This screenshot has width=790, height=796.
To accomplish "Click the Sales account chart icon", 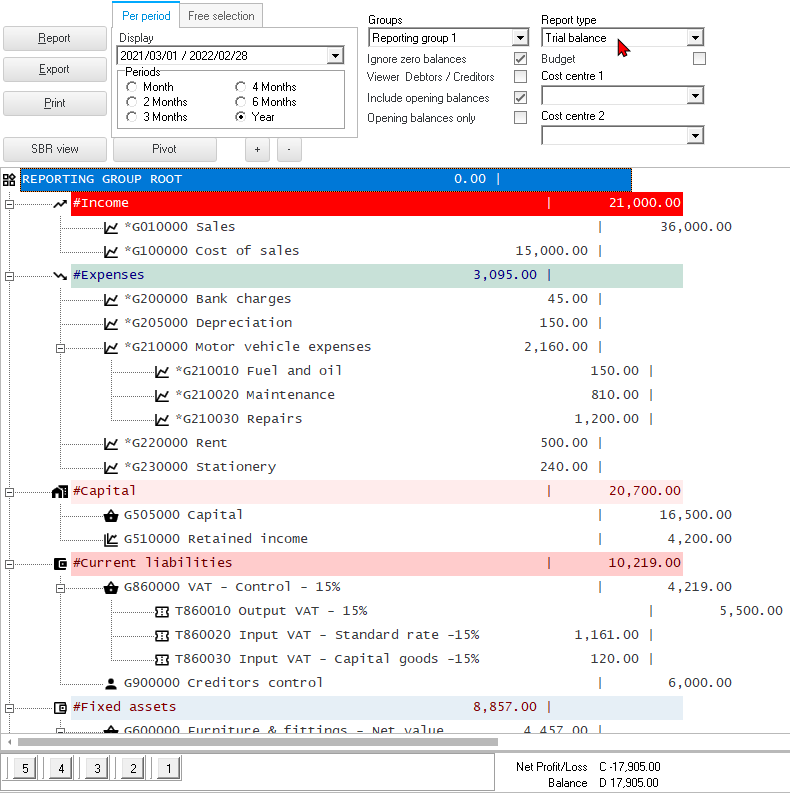I will [111, 228].
